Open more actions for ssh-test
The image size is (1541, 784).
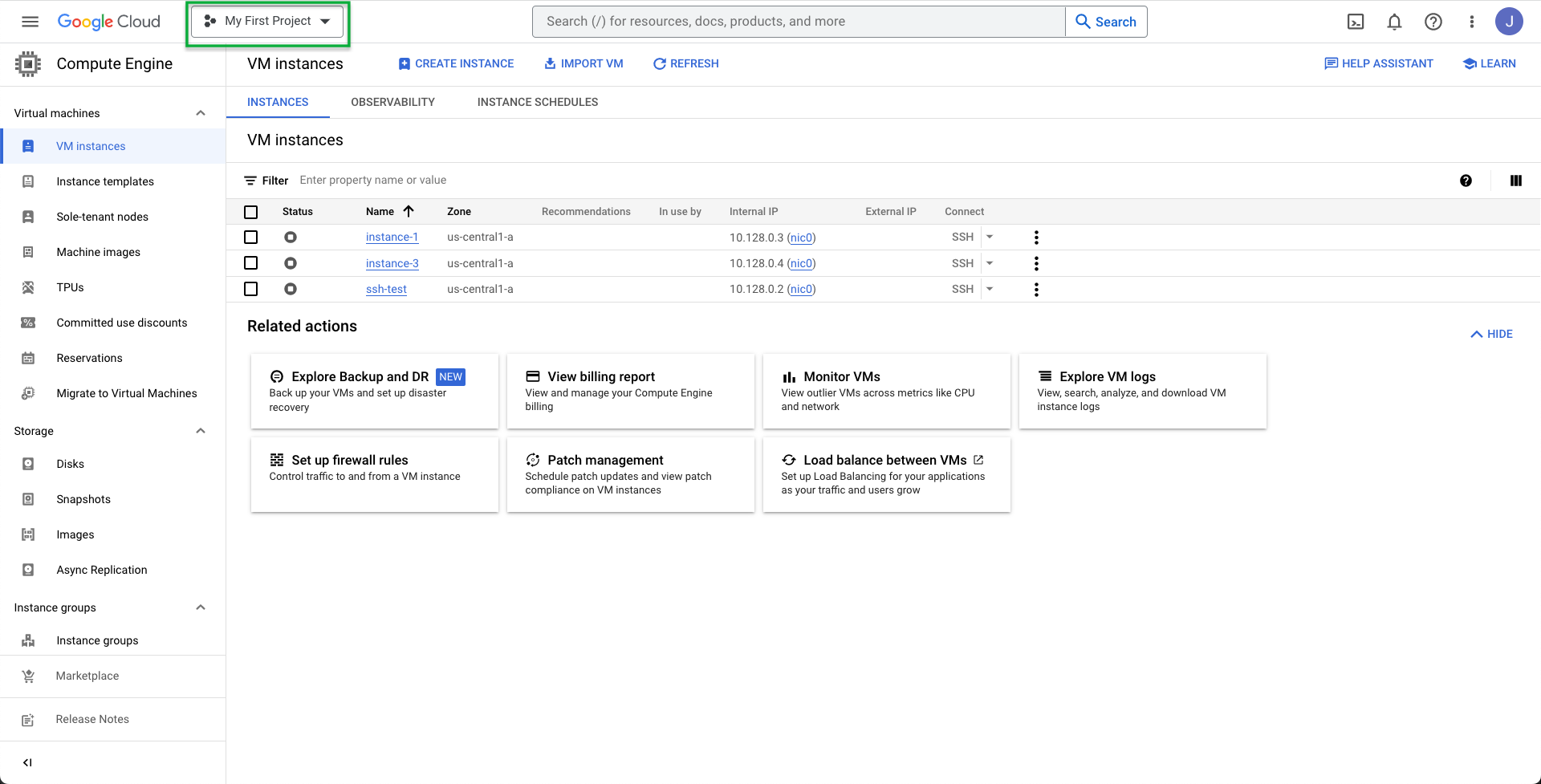point(1036,289)
